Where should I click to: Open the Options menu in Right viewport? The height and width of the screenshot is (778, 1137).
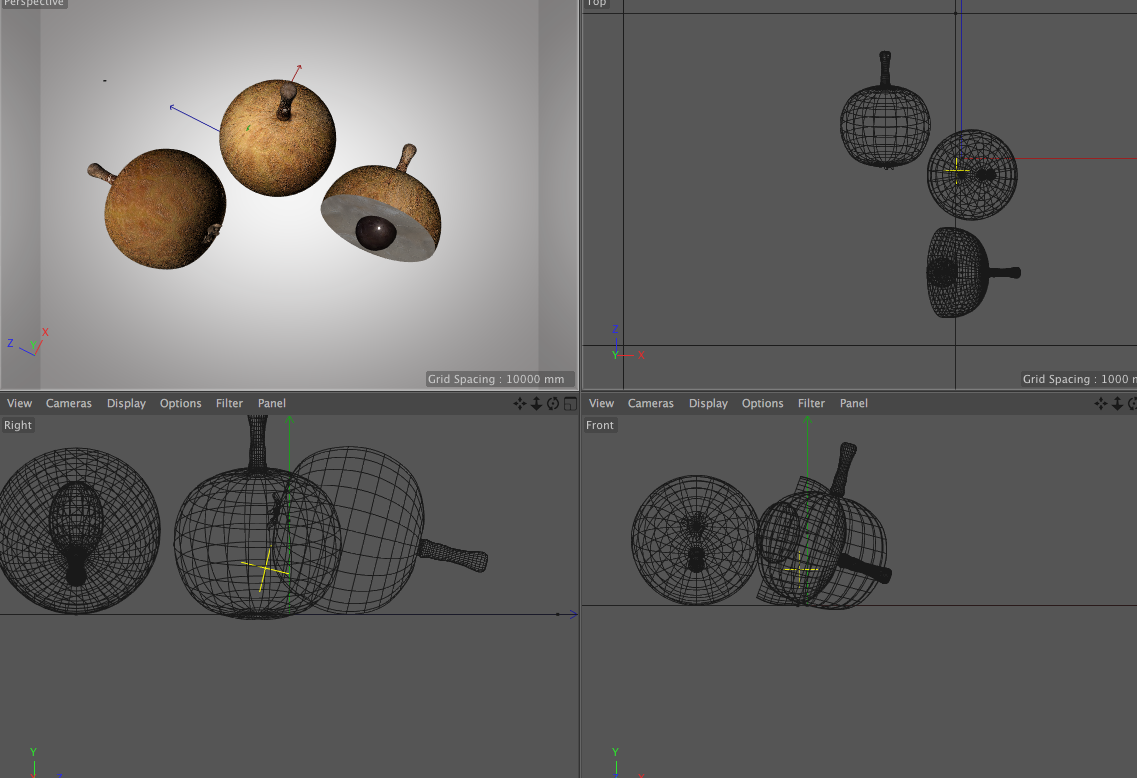181,404
